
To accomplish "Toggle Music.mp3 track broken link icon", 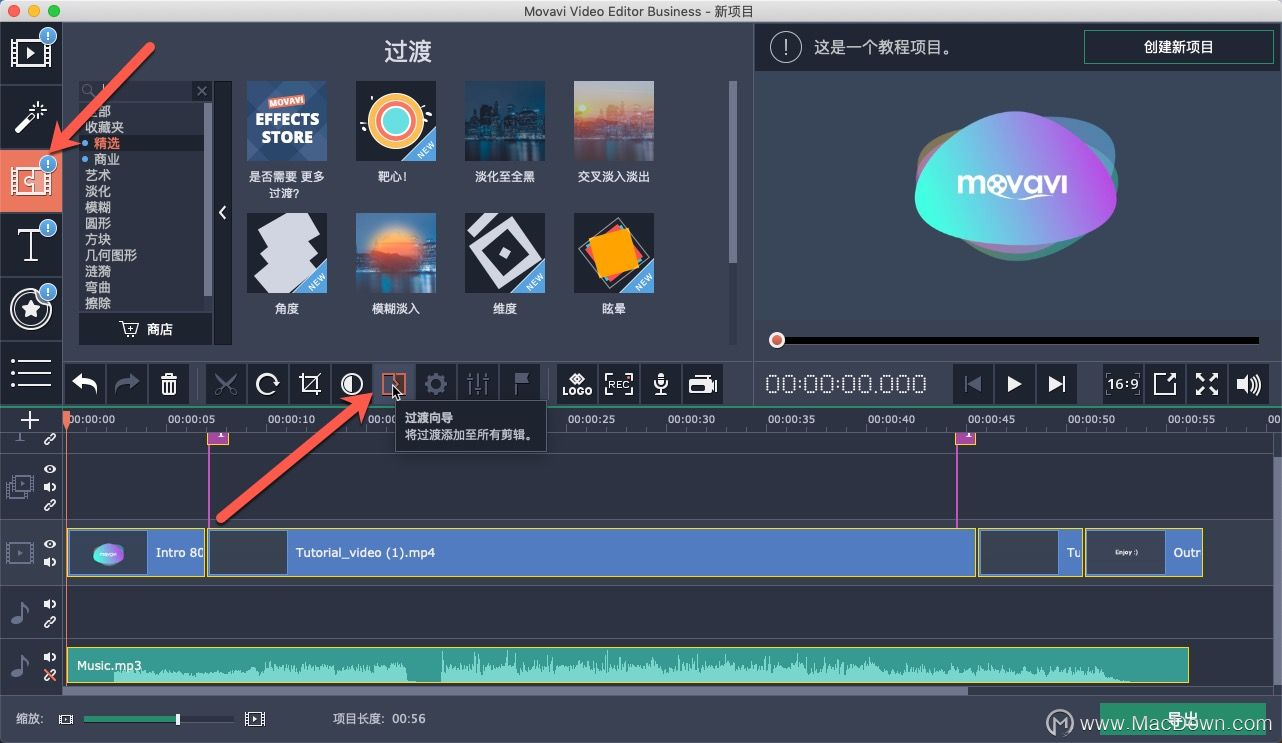I will (50, 675).
